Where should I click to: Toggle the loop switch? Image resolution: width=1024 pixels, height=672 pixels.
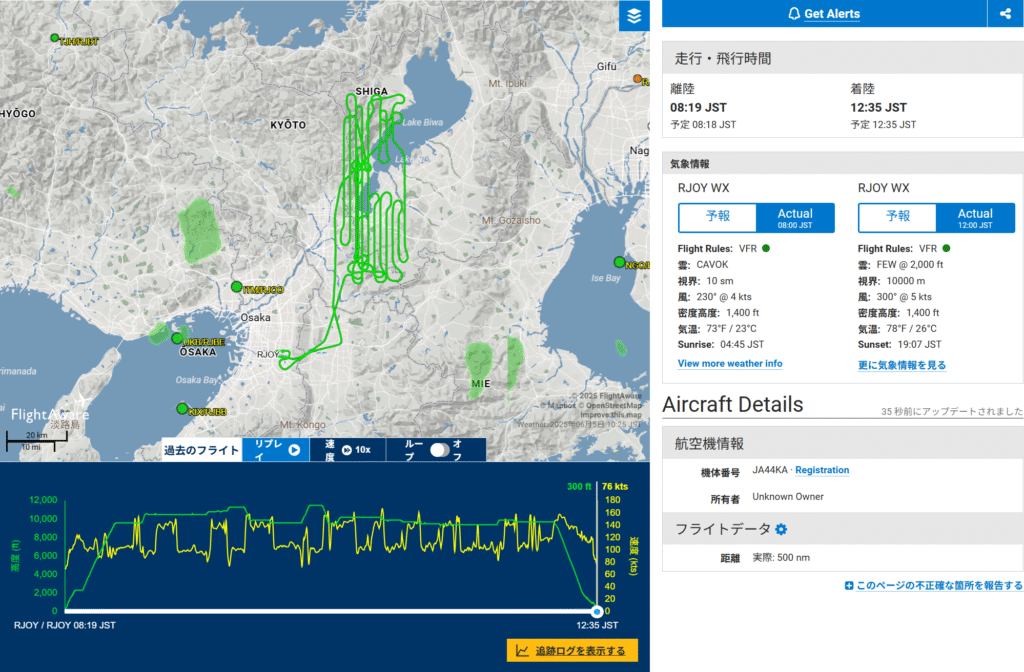pos(438,450)
